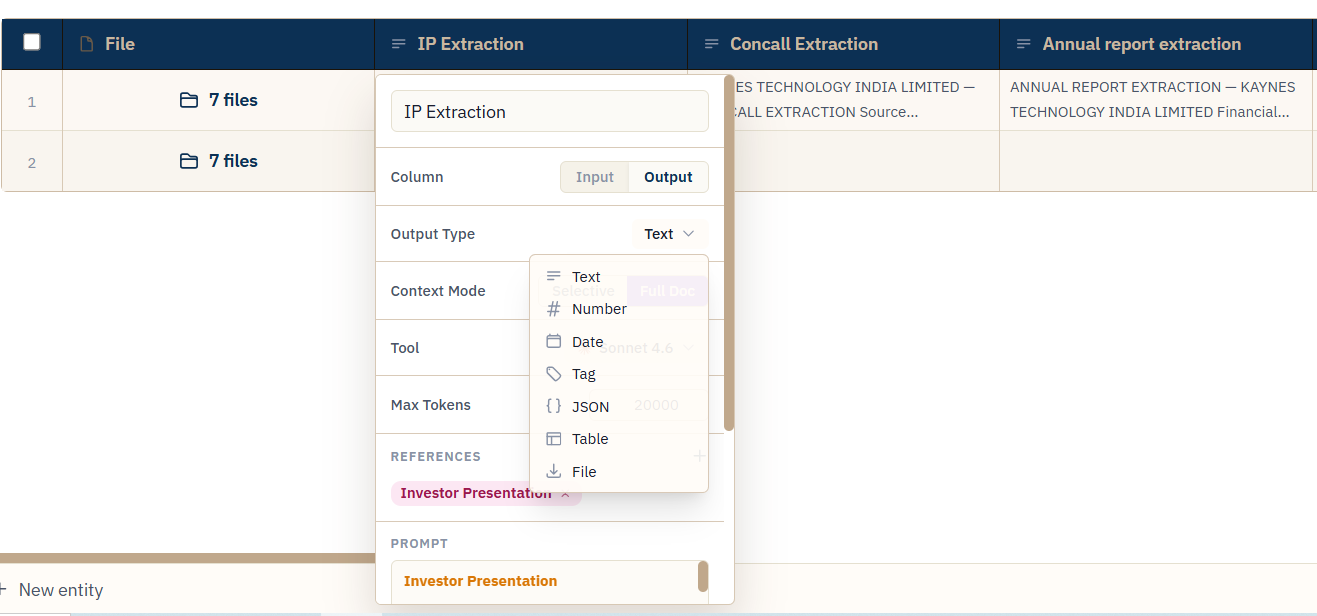The height and width of the screenshot is (616, 1317).
Task: Click the lines icon next to Text option
Action: click(554, 276)
